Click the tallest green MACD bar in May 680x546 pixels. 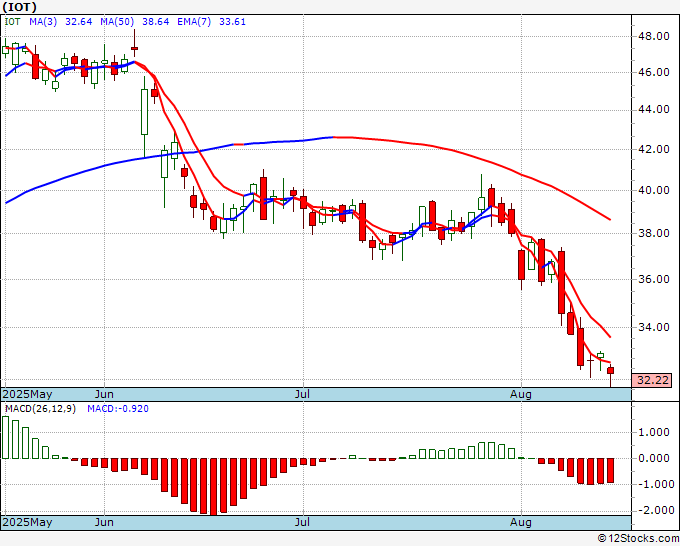coord(6,437)
